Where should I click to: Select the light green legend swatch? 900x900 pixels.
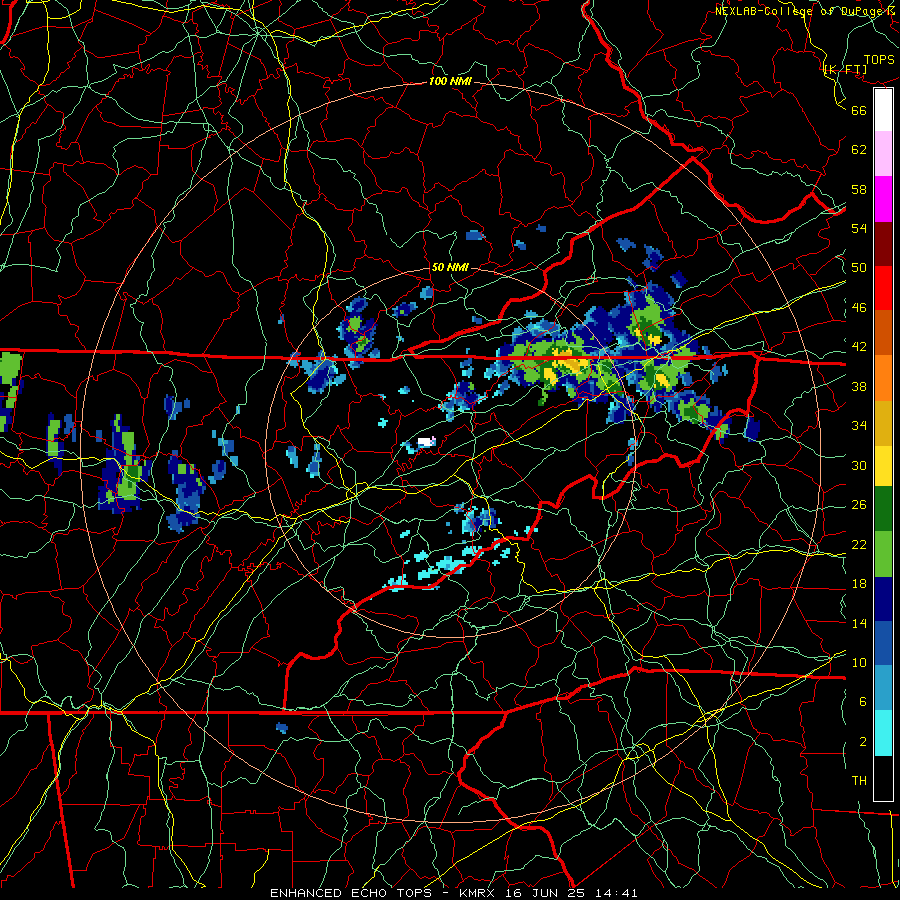[883, 554]
